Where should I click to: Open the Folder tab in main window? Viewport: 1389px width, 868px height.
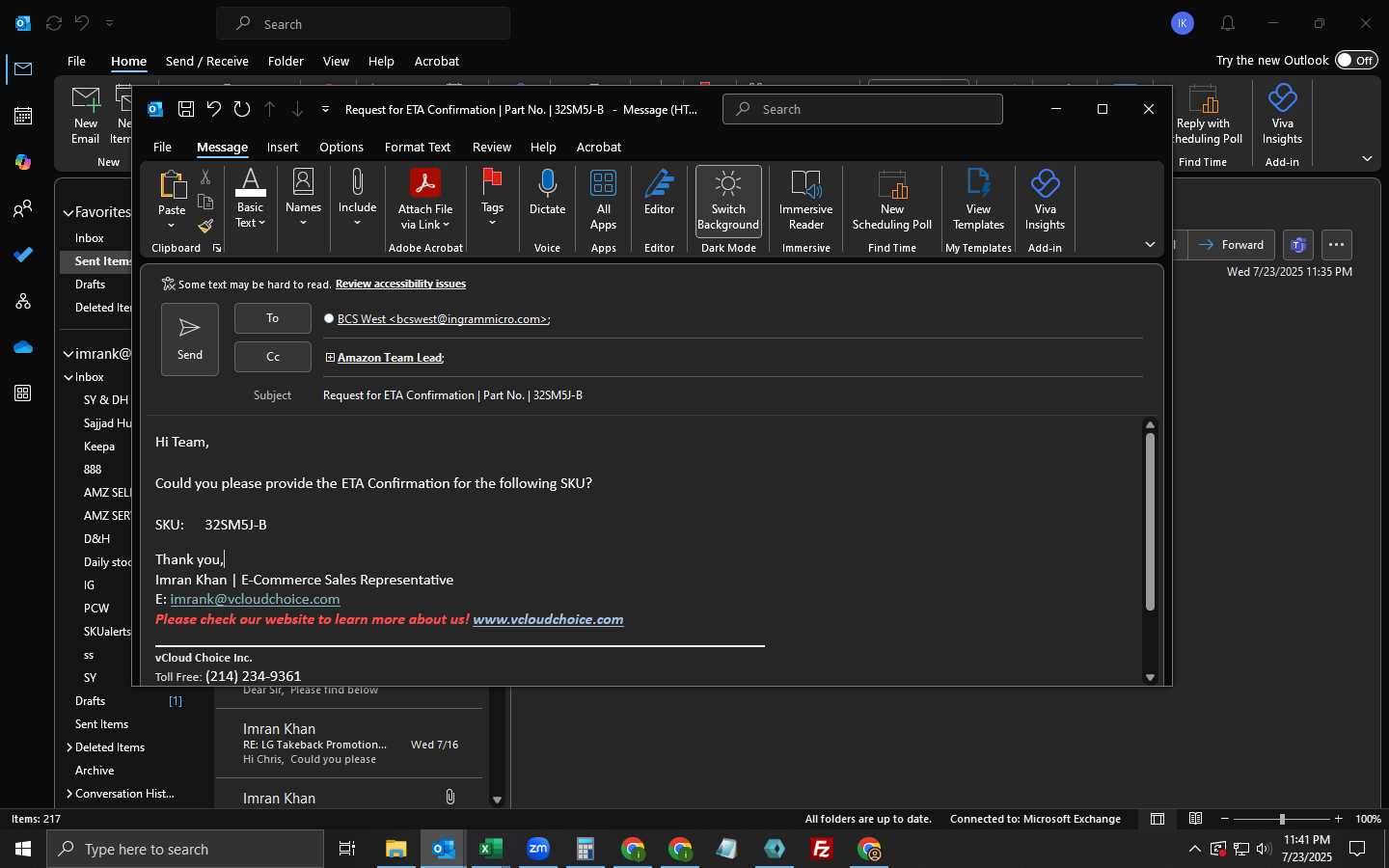[x=286, y=61]
